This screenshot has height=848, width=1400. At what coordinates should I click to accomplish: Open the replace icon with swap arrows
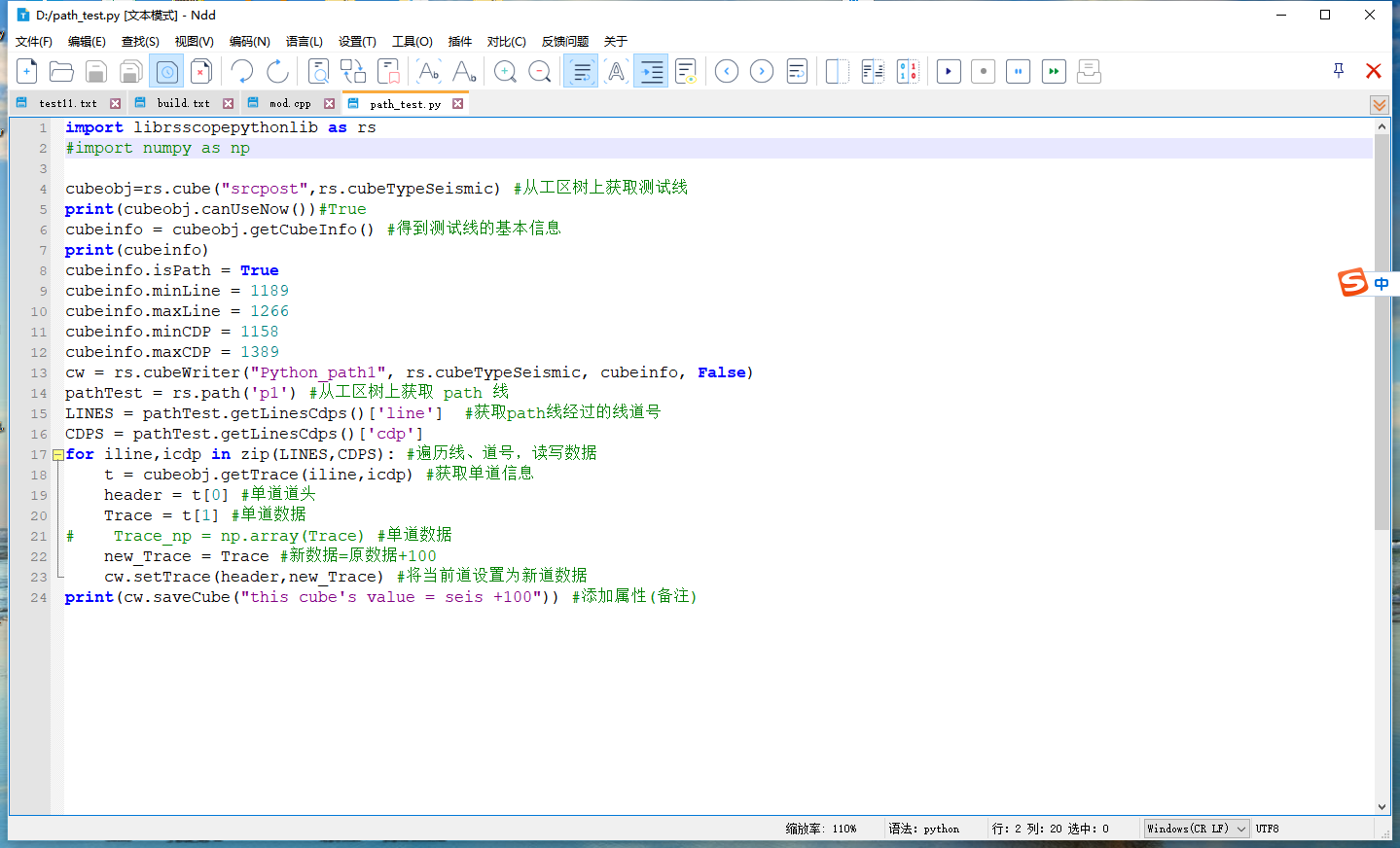click(x=353, y=71)
